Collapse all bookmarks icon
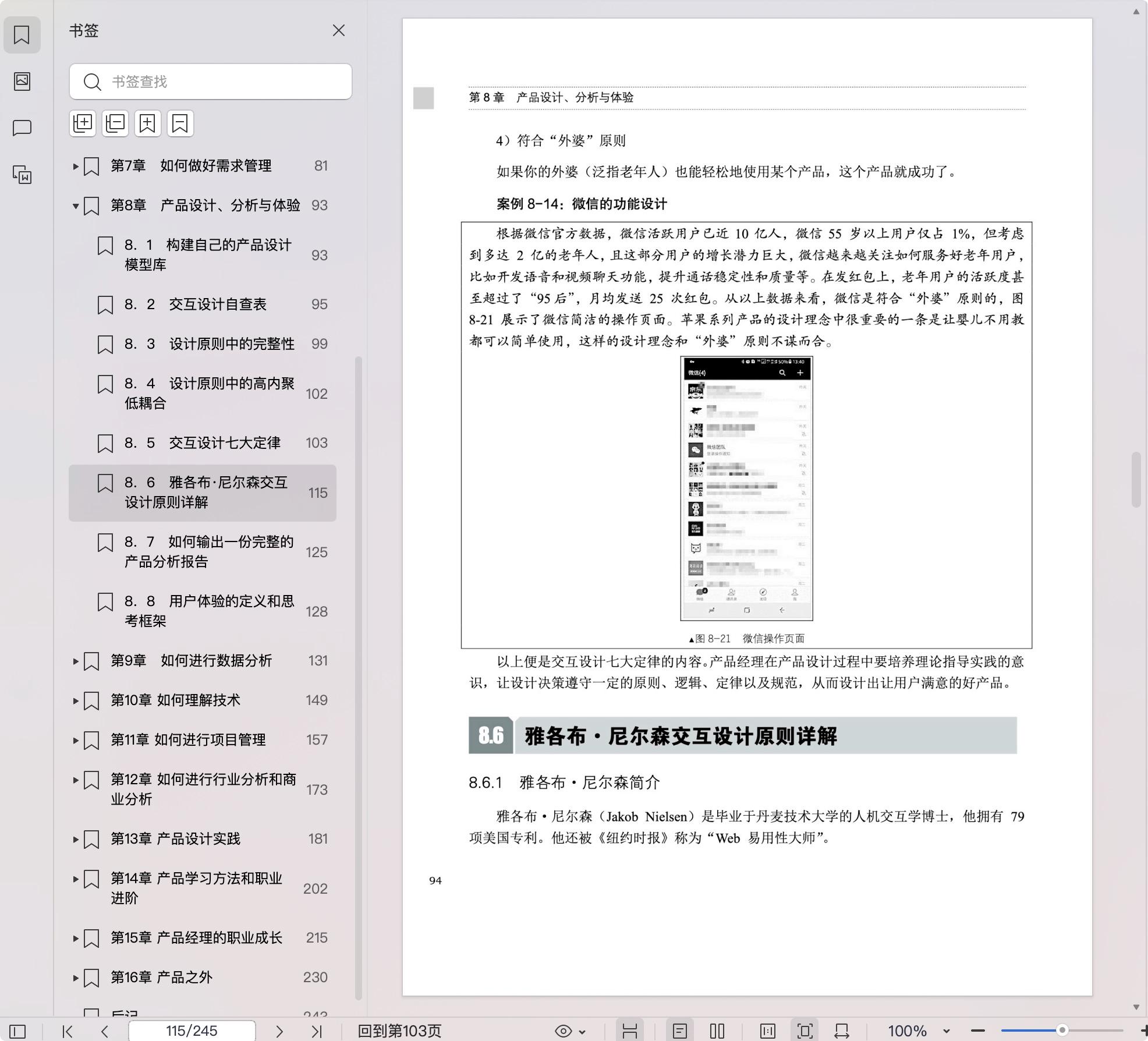The height and width of the screenshot is (1041, 1148). tap(115, 123)
